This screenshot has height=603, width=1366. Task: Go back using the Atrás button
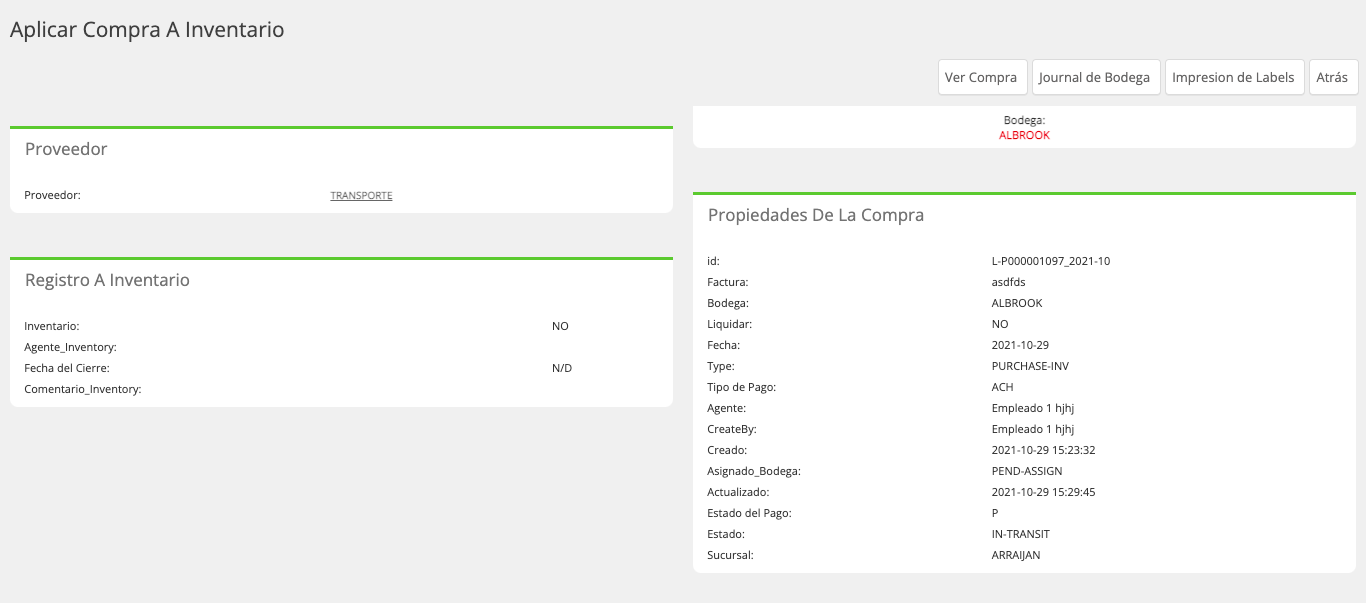[x=1332, y=77]
